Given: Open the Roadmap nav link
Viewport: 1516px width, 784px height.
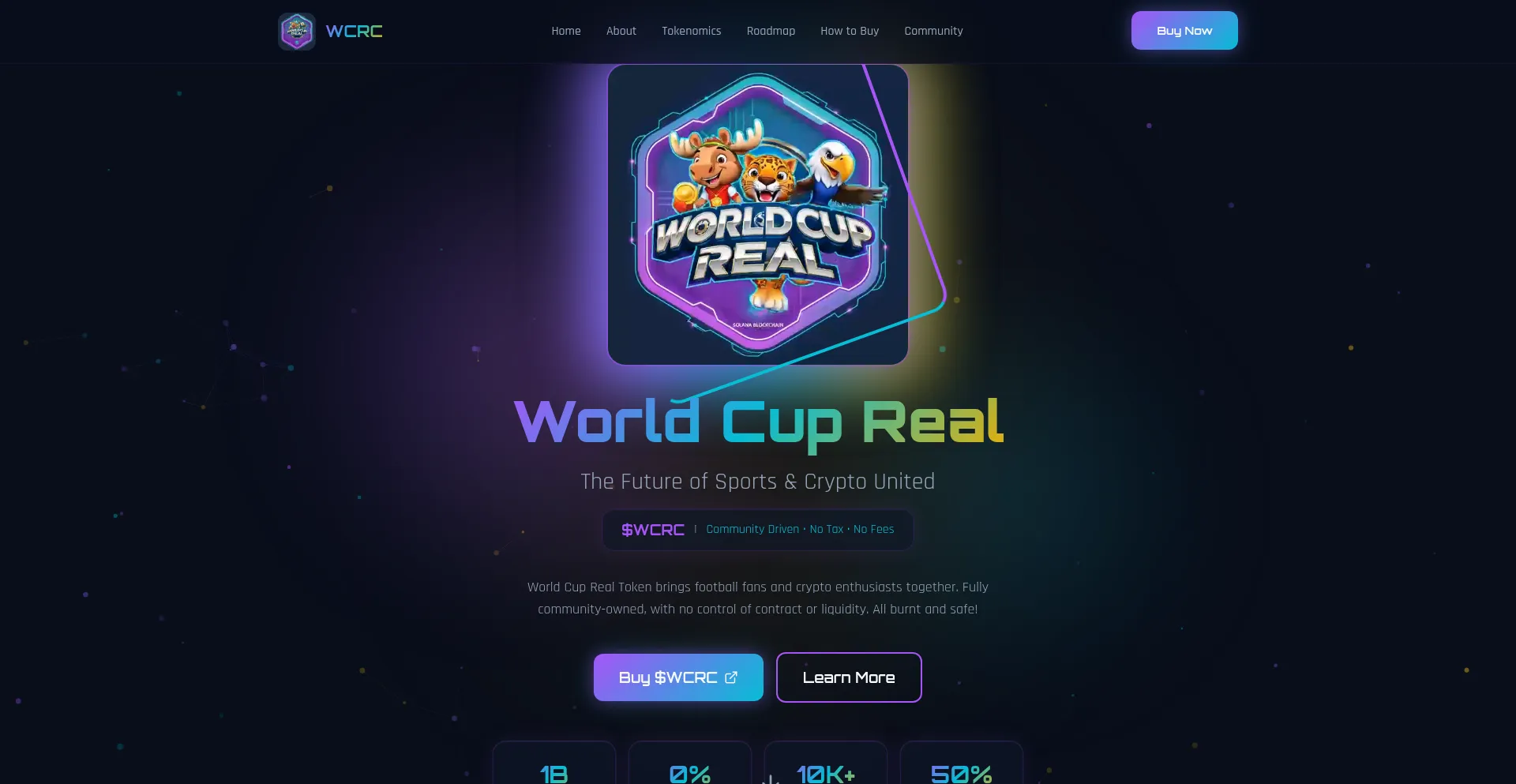Looking at the screenshot, I should 771,31.
